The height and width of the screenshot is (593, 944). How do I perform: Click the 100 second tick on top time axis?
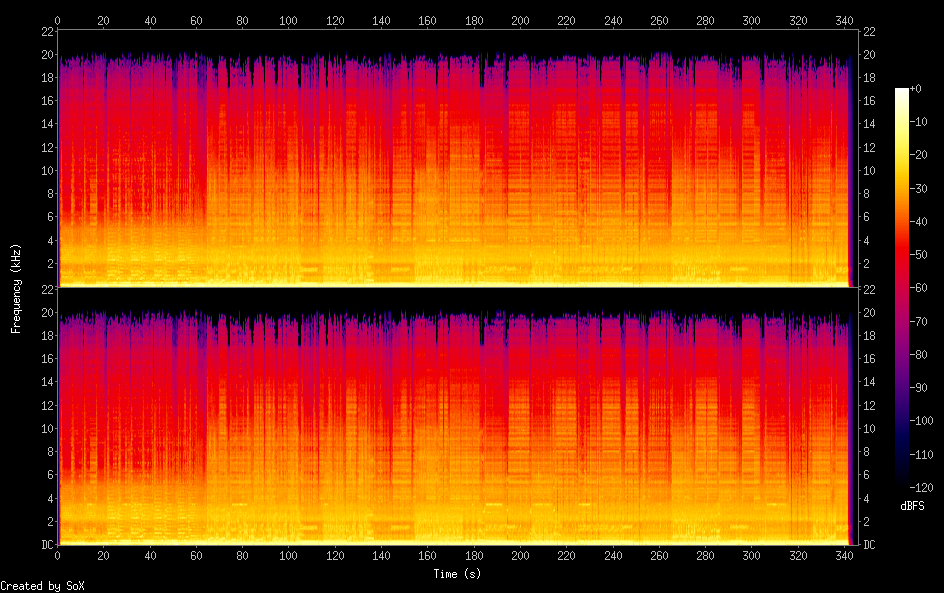click(289, 20)
